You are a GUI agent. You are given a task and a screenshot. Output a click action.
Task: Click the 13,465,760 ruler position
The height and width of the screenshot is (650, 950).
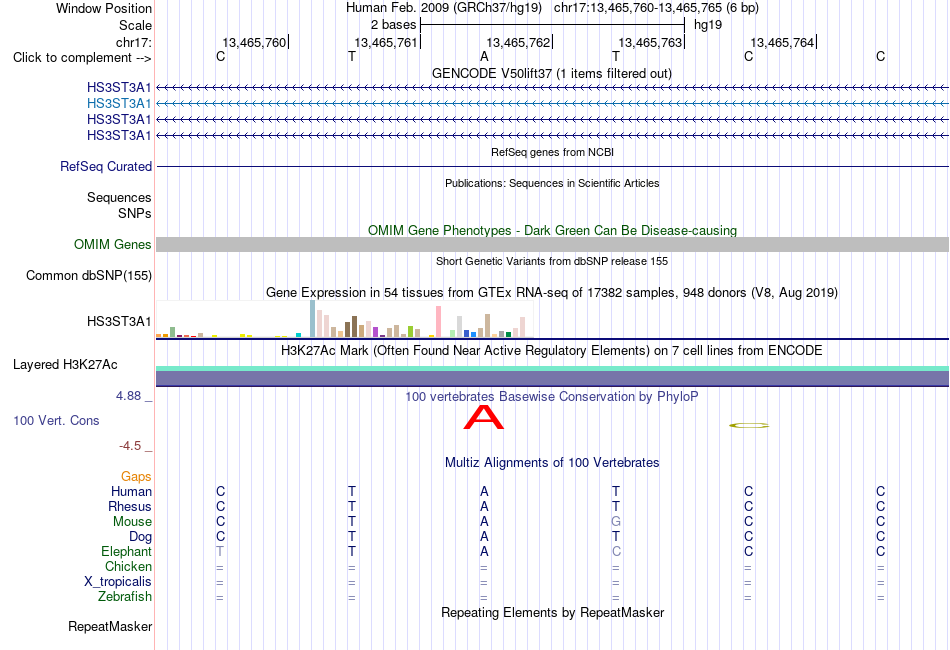[x=254, y=42]
